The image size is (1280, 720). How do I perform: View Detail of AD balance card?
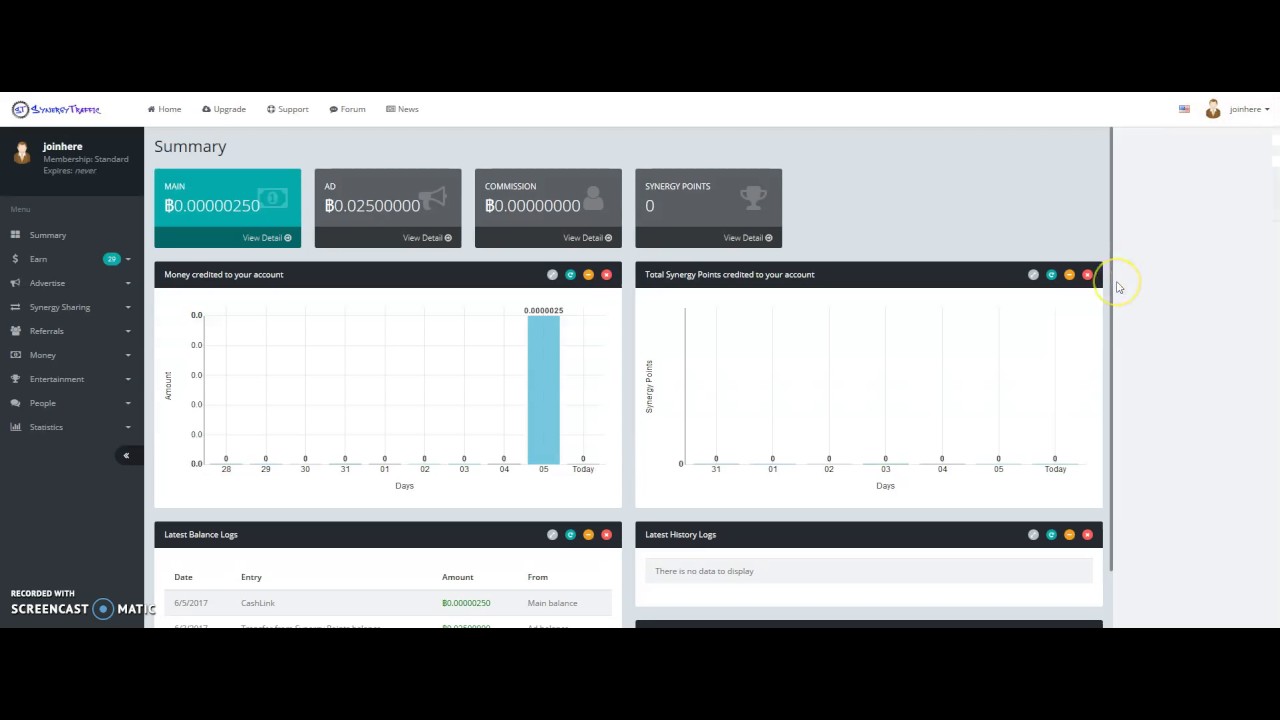pyautogui.click(x=427, y=238)
